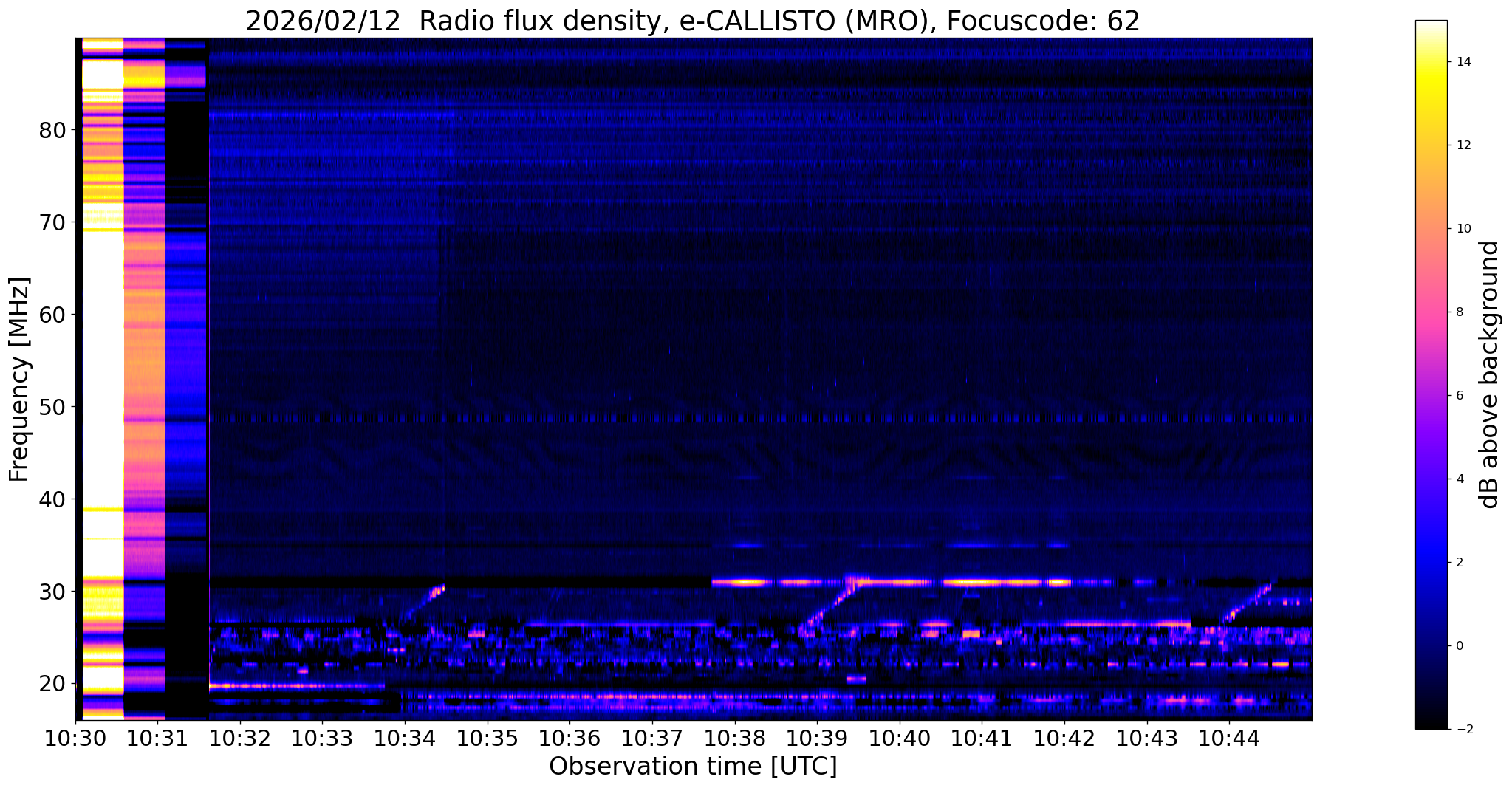The height and width of the screenshot is (788, 1512).
Task: Click the 'Frequency [MHz]' axis label
Action: click(20, 380)
